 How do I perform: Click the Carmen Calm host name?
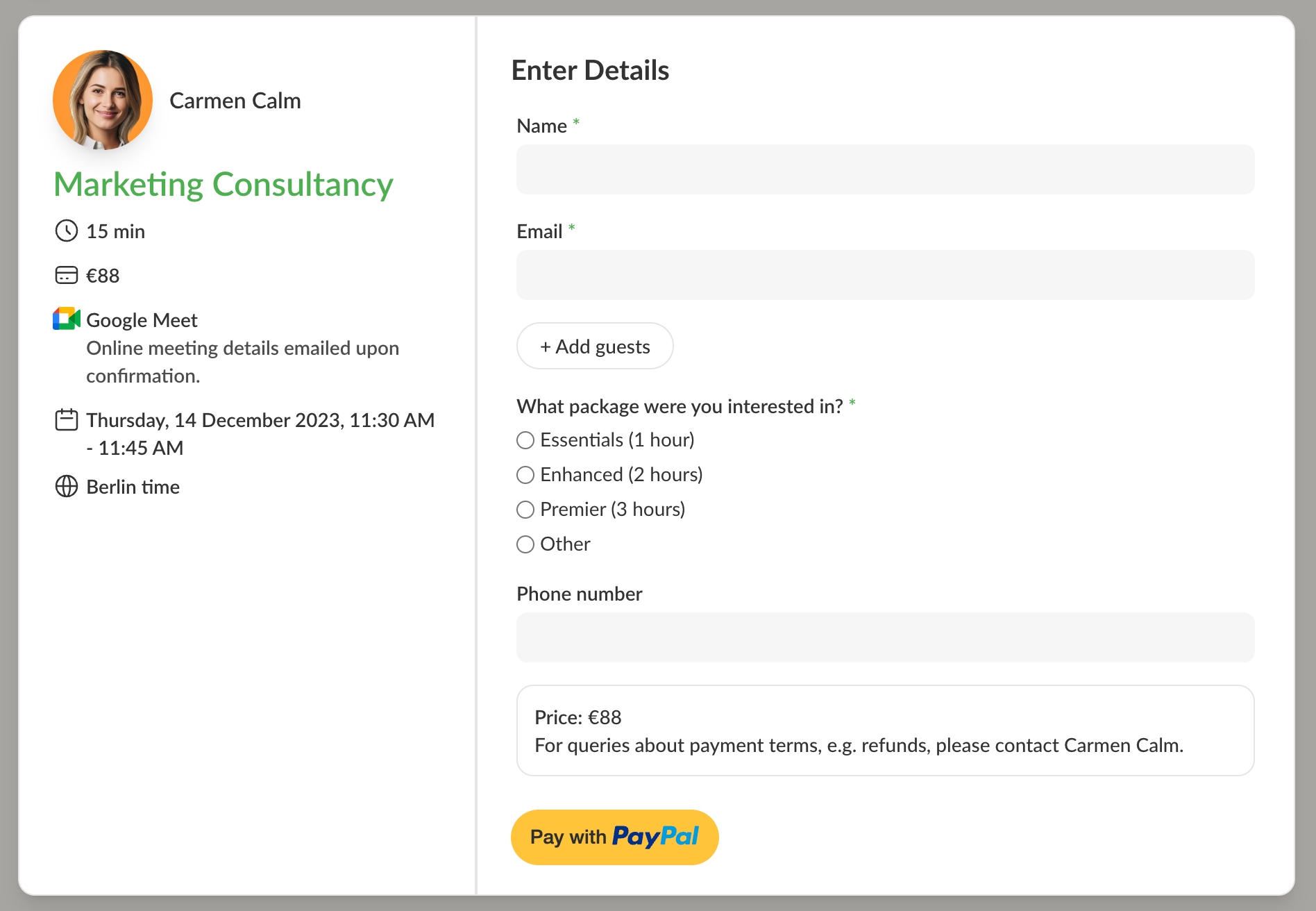(235, 101)
